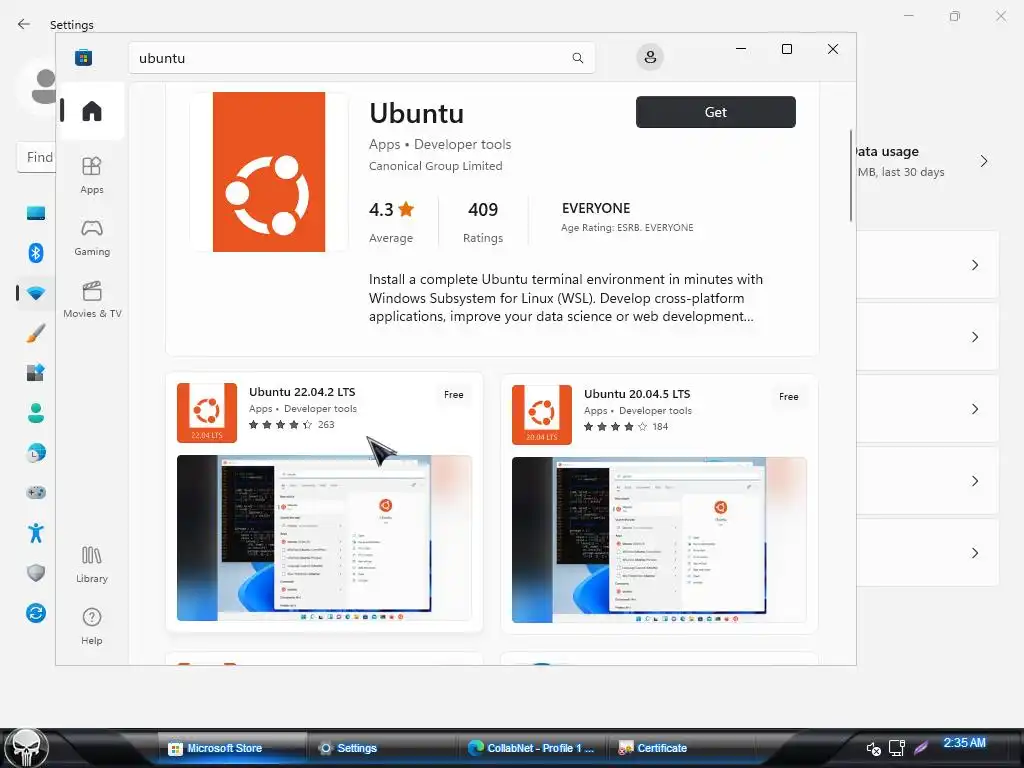Click the network tray icon
The image size is (1024, 768).
point(897,748)
